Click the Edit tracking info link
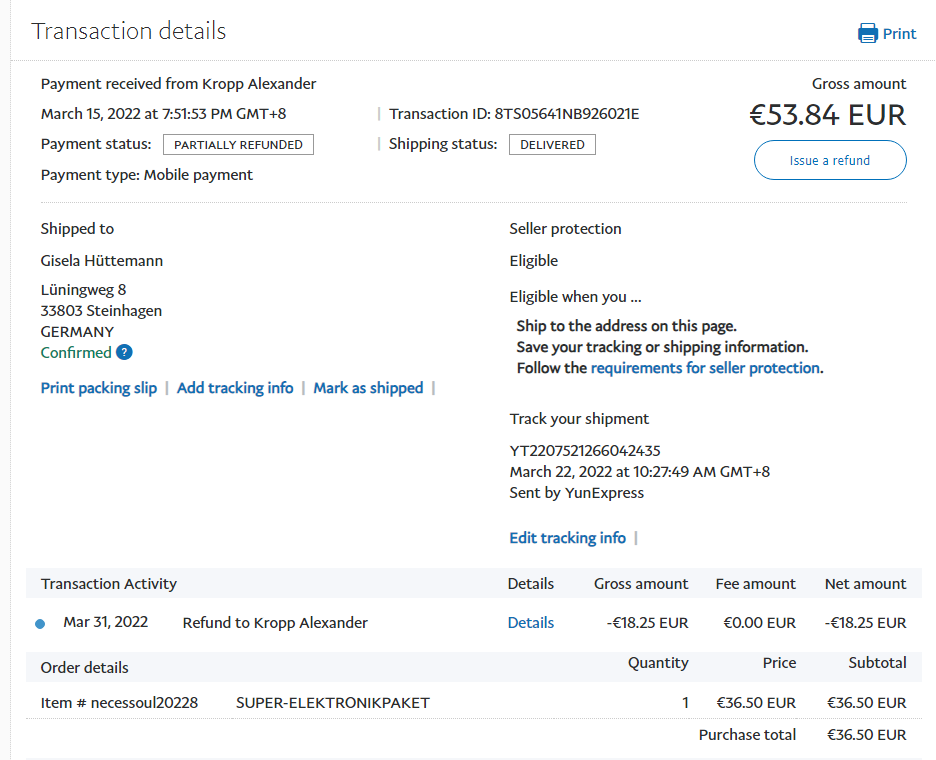 coord(567,538)
